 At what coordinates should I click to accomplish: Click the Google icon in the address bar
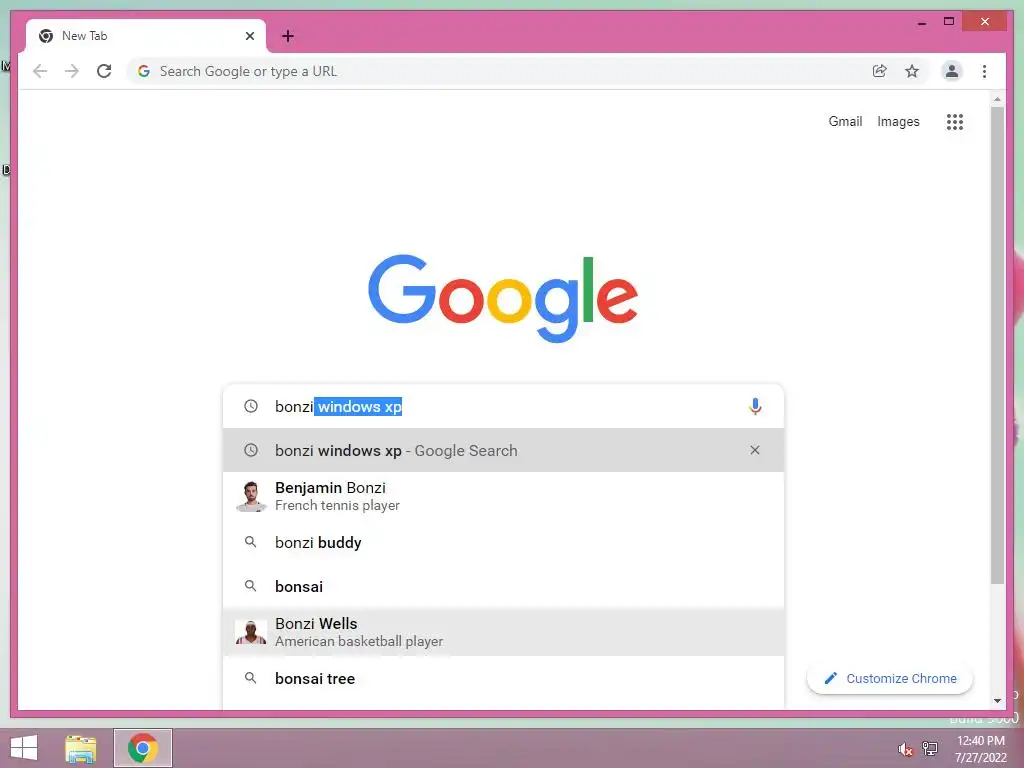coord(144,71)
